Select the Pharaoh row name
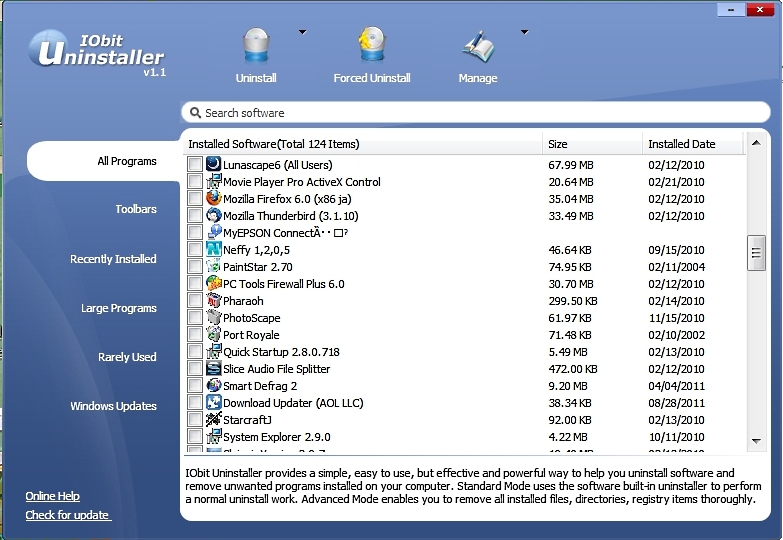Image resolution: width=783 pixels, height=540 pixels. (x=243, y=301)
